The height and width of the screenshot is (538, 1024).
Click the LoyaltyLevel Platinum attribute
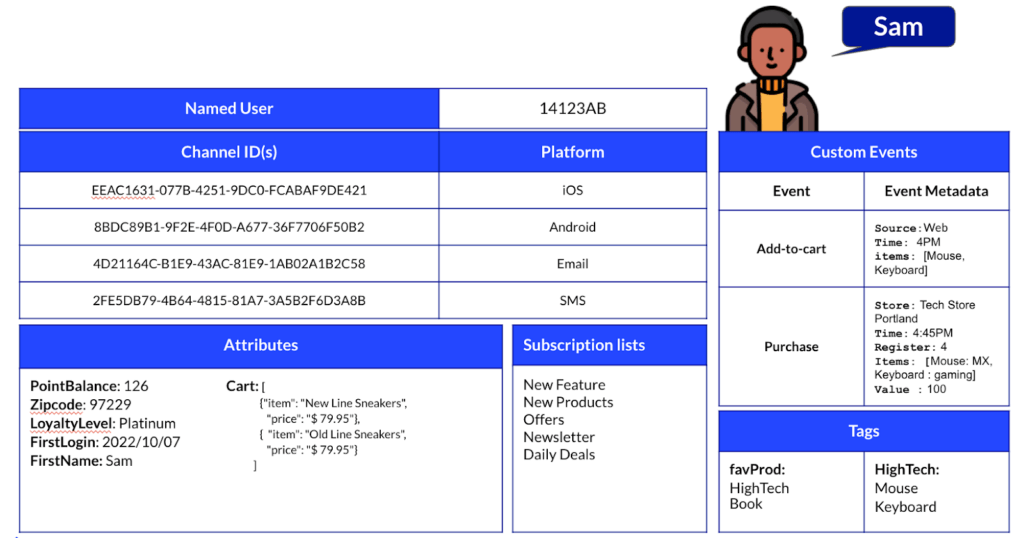[102, 423]
